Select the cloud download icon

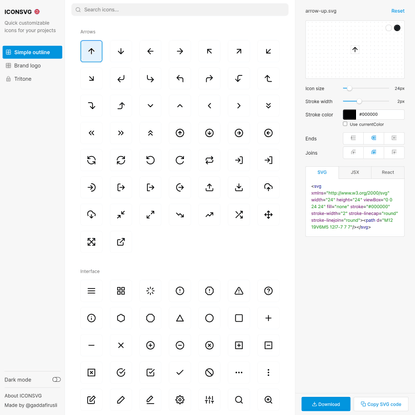91,215
